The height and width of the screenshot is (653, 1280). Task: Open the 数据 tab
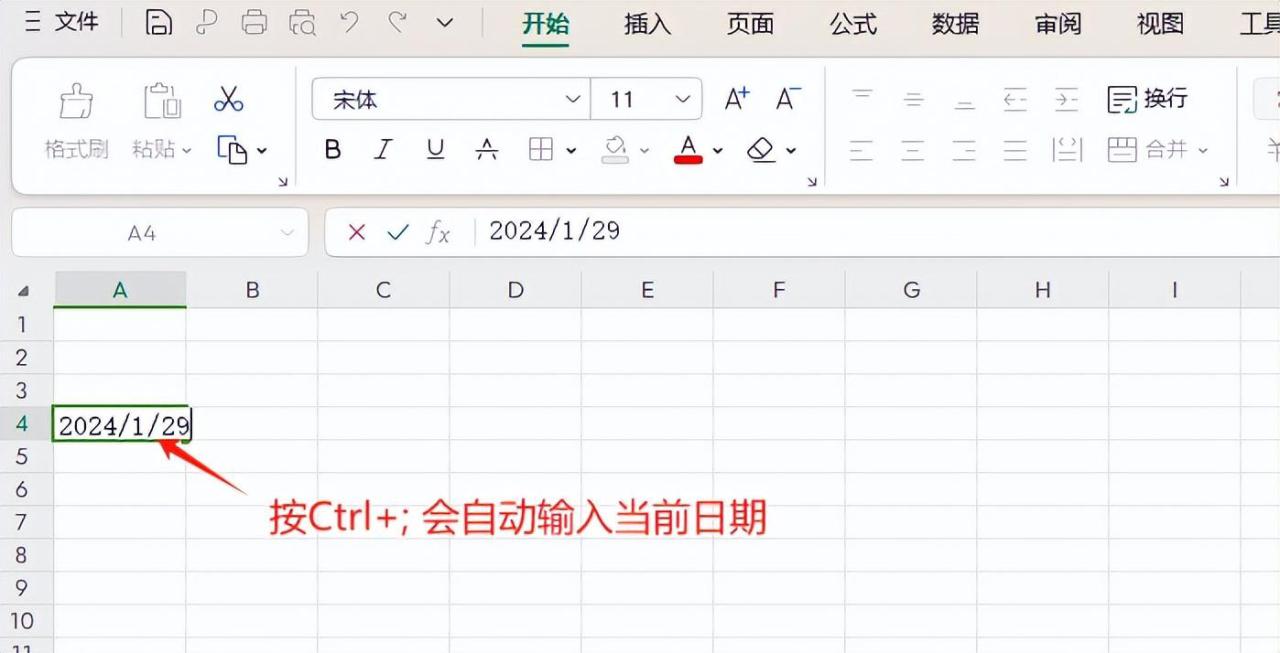pos(955,23)
